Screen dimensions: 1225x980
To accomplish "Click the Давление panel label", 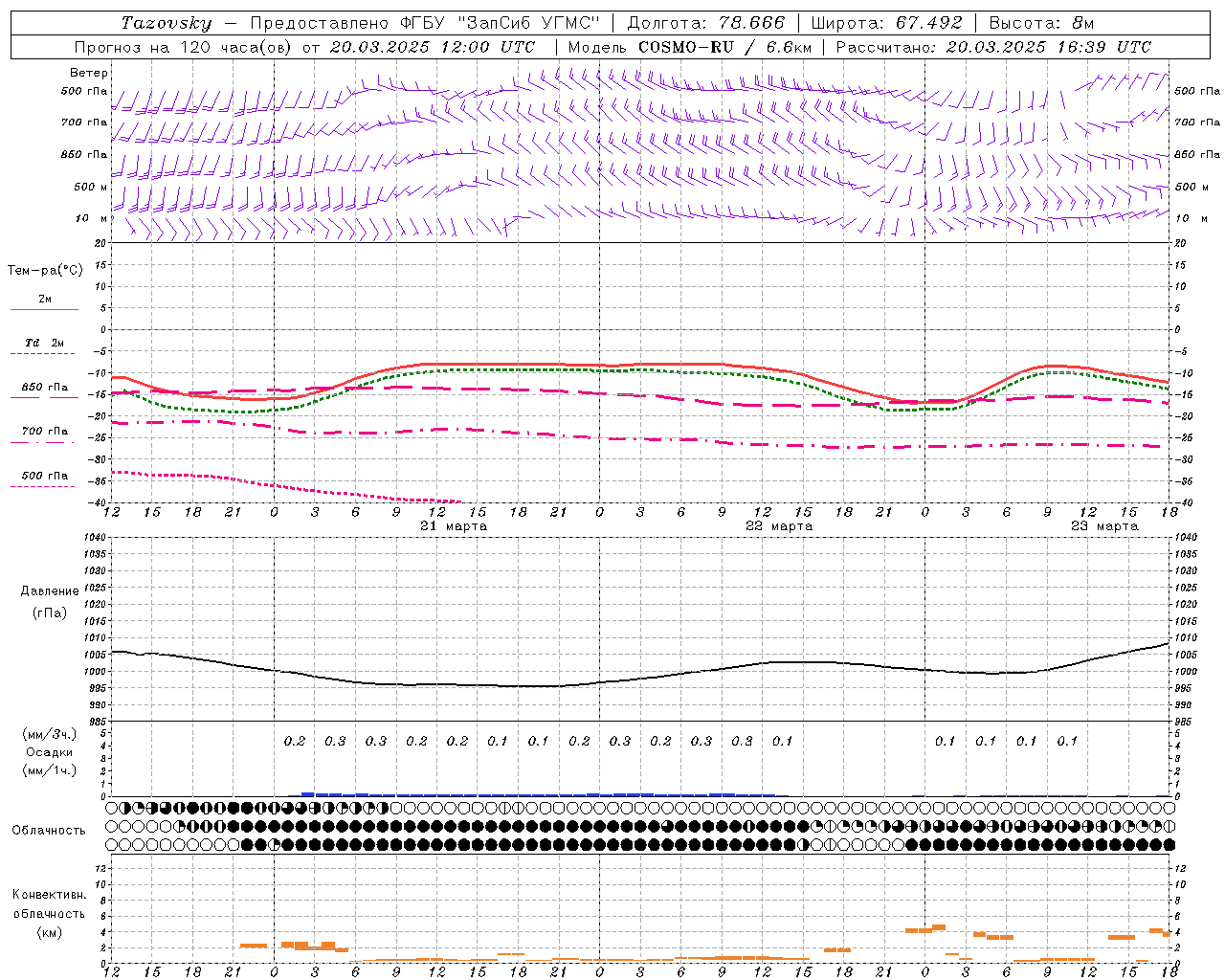I will pos(50,591).
